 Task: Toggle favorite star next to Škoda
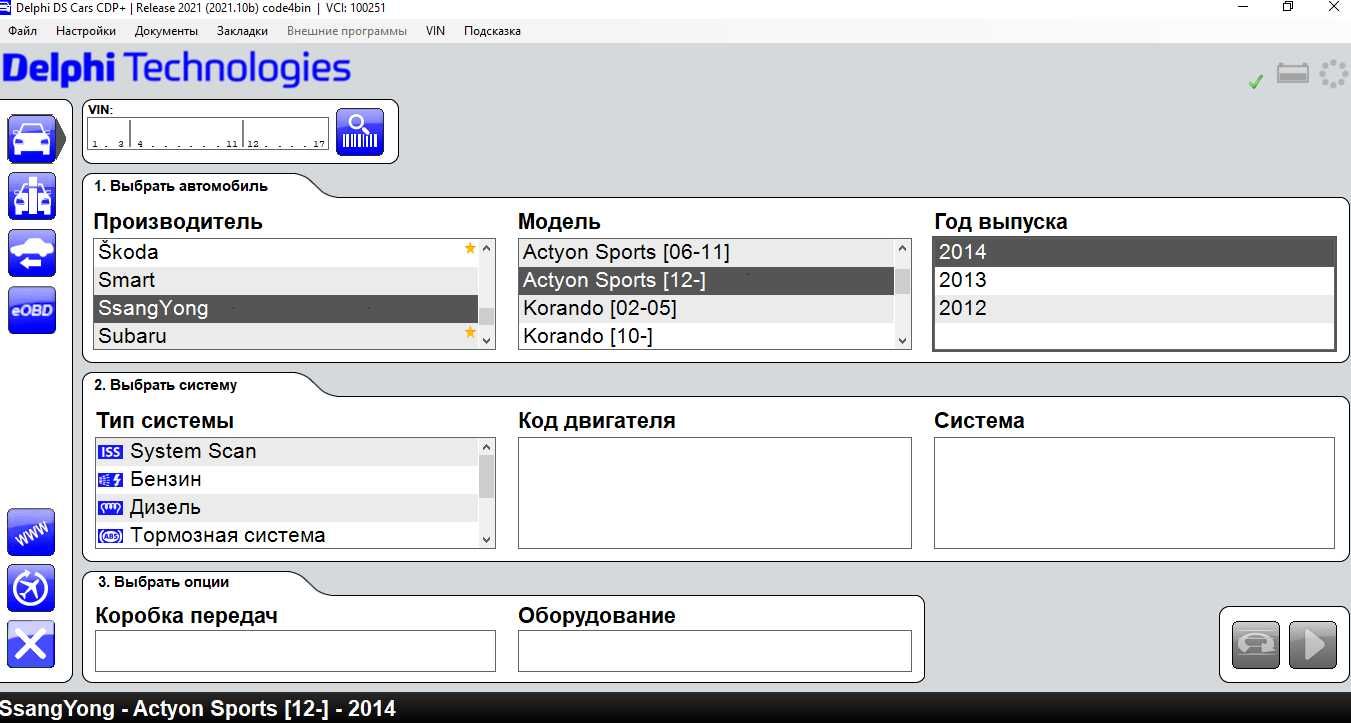pos(470,248)
